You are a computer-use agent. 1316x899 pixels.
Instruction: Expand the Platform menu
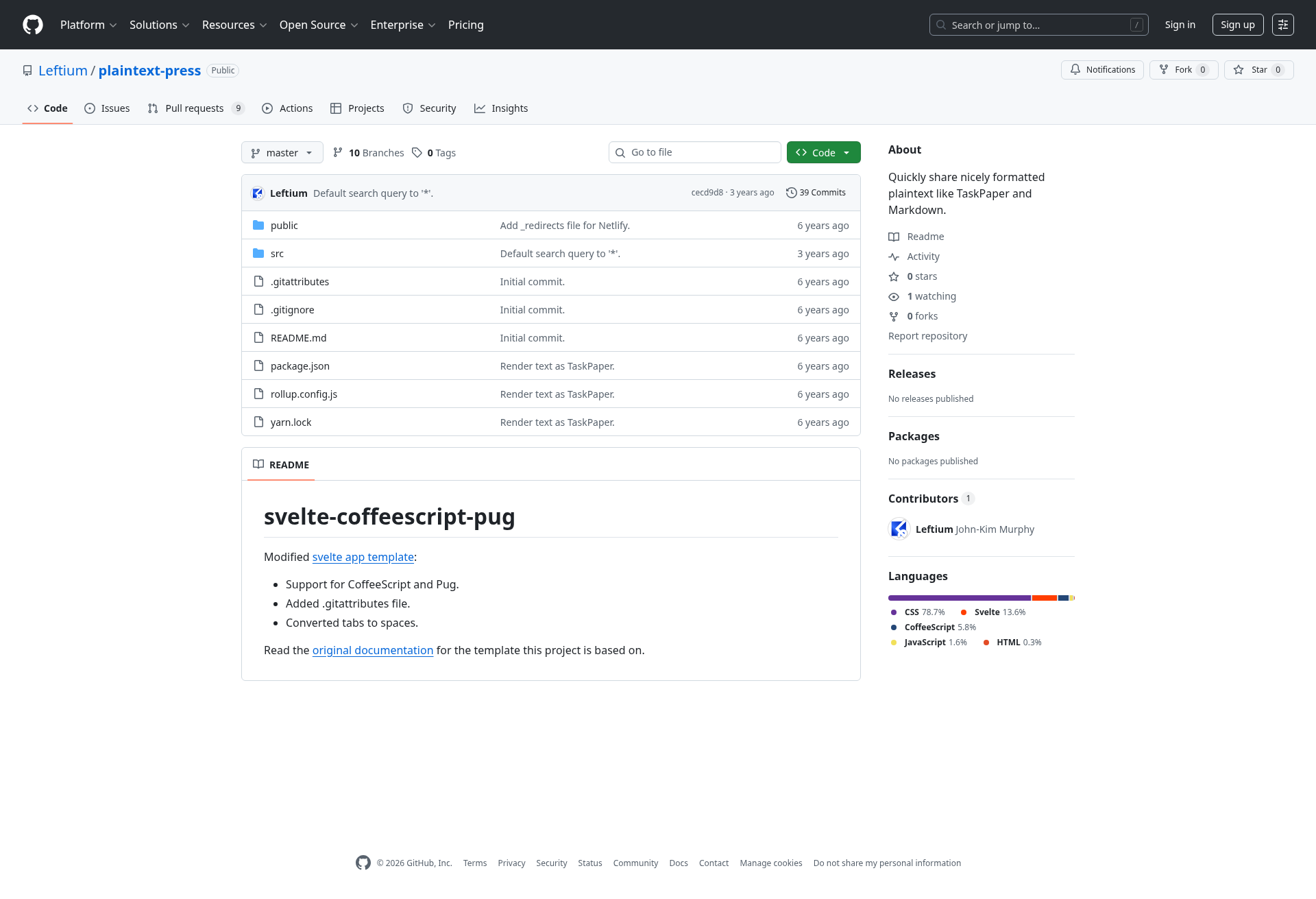tap(88, 25)
